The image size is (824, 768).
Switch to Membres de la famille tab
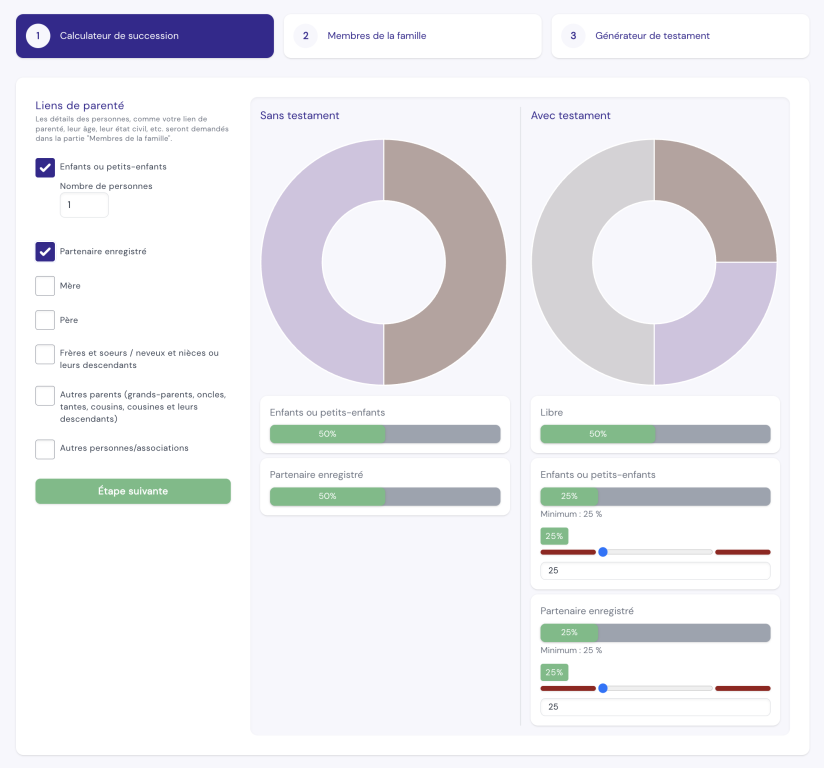(x=412, y=36)
